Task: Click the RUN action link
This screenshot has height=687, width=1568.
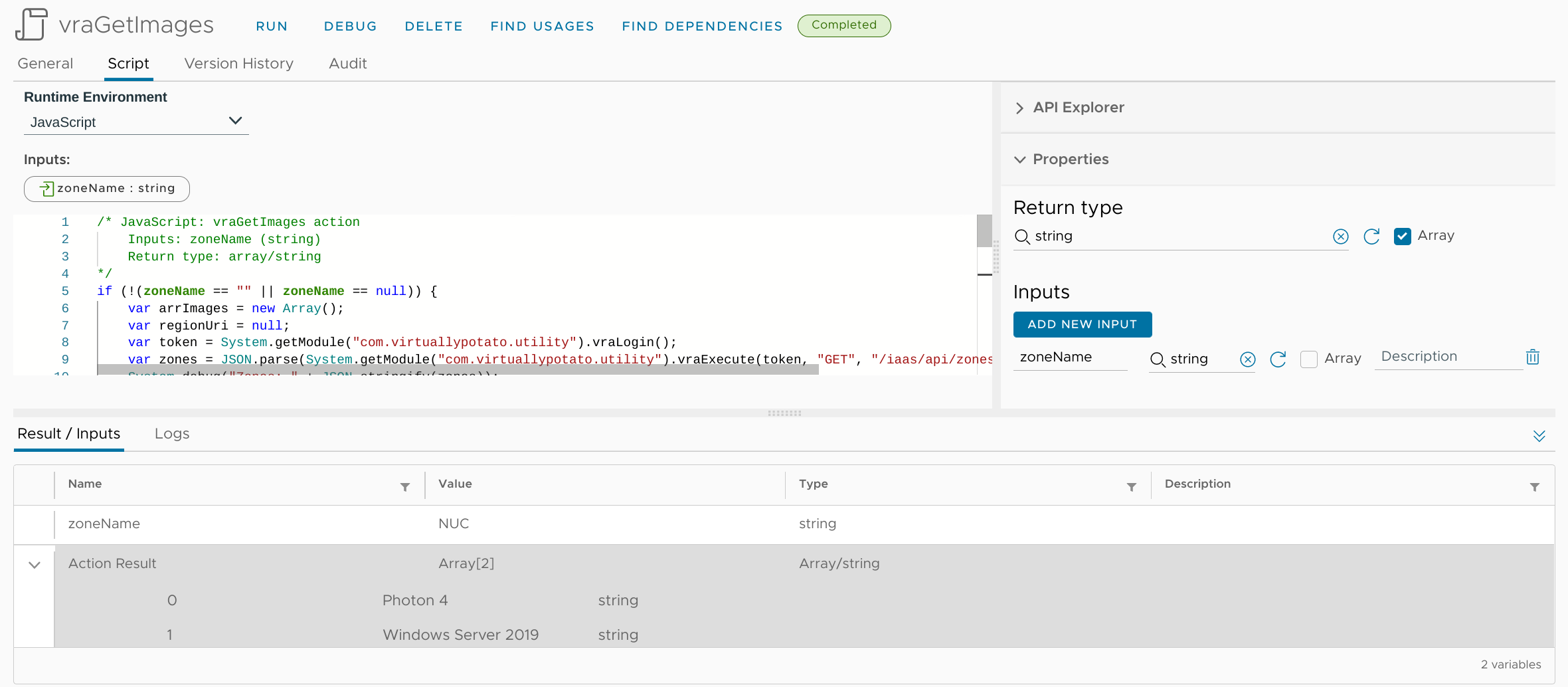Action: click(x=272, y=27)
